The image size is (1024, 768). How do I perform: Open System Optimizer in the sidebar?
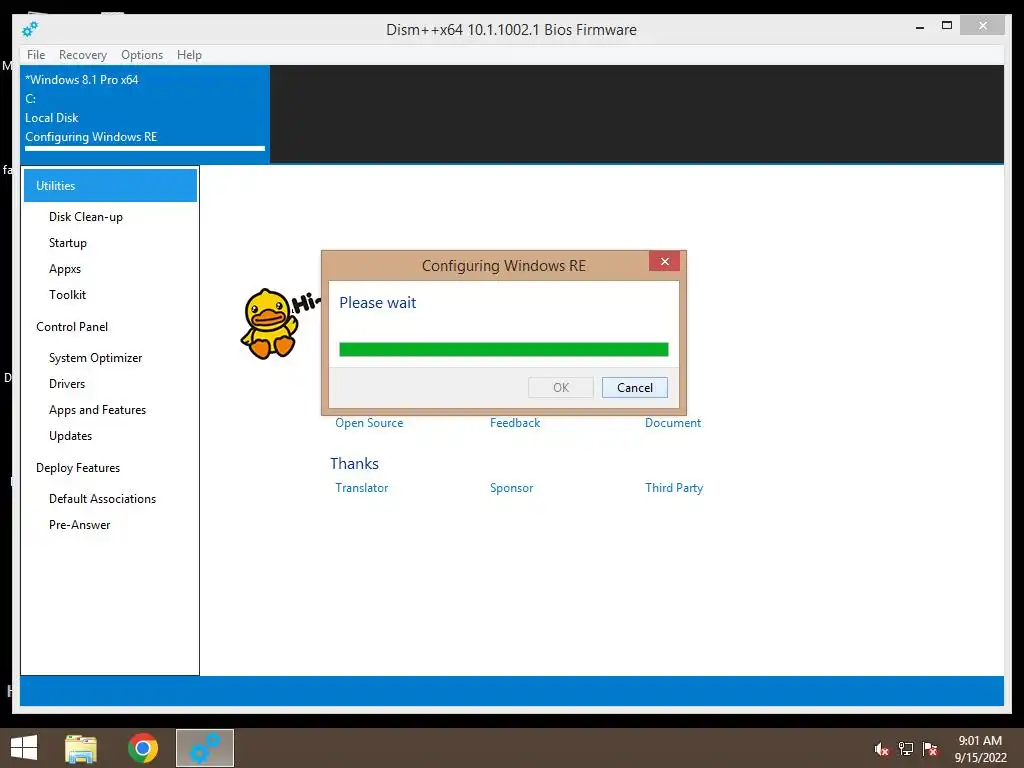coord(95,358)
